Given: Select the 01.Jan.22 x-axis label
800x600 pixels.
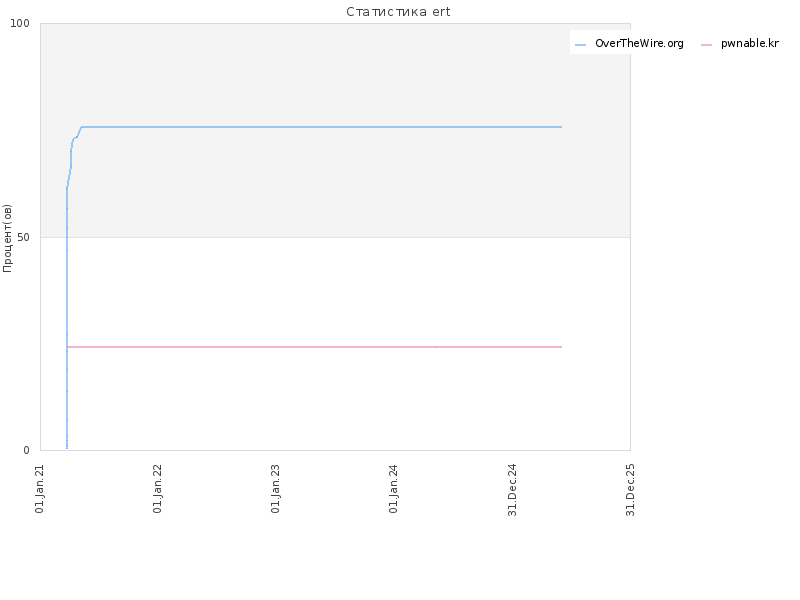Looking at the screenshot, I should point(157,489).
